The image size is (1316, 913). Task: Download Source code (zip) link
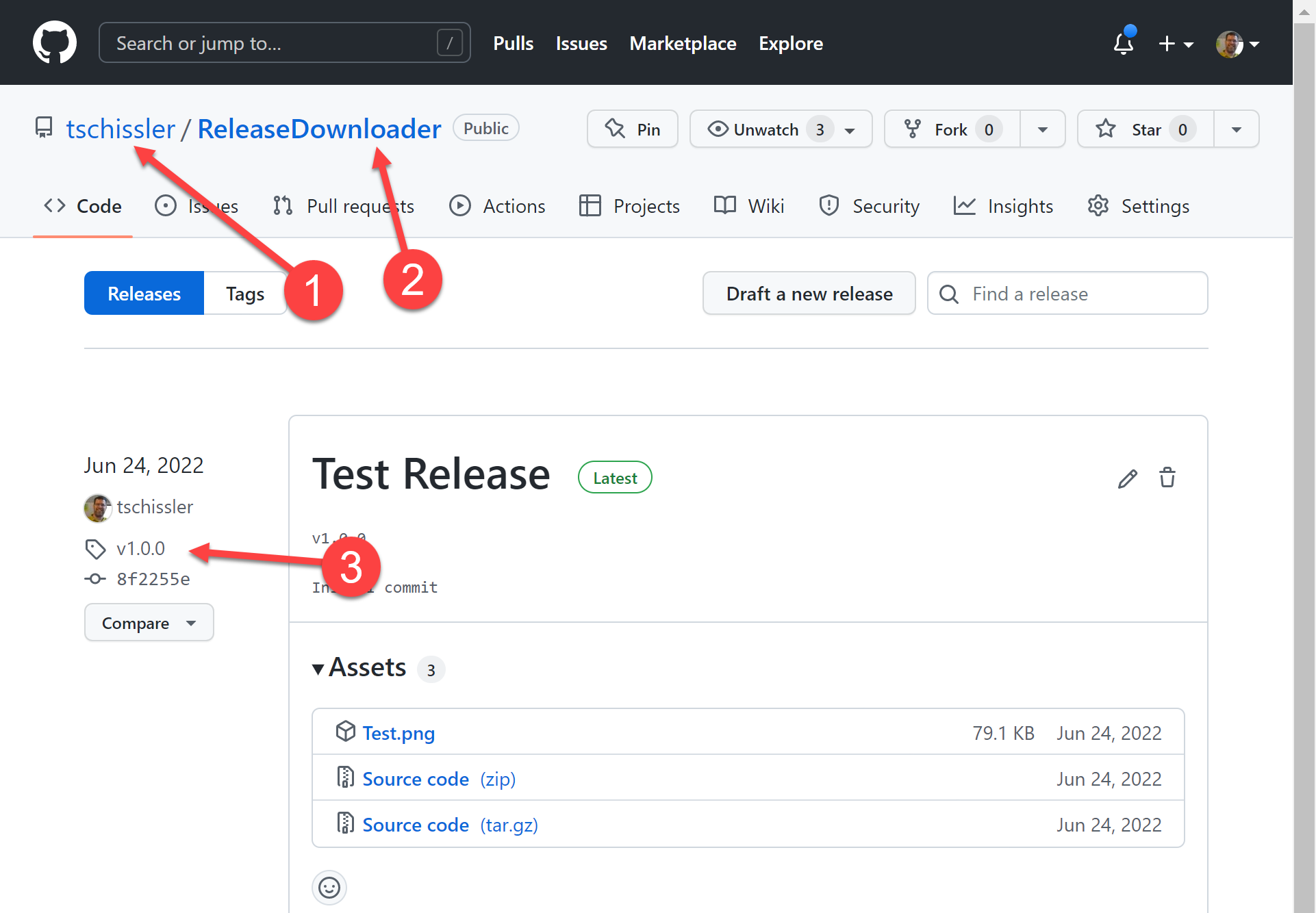[x=438, y=779]
